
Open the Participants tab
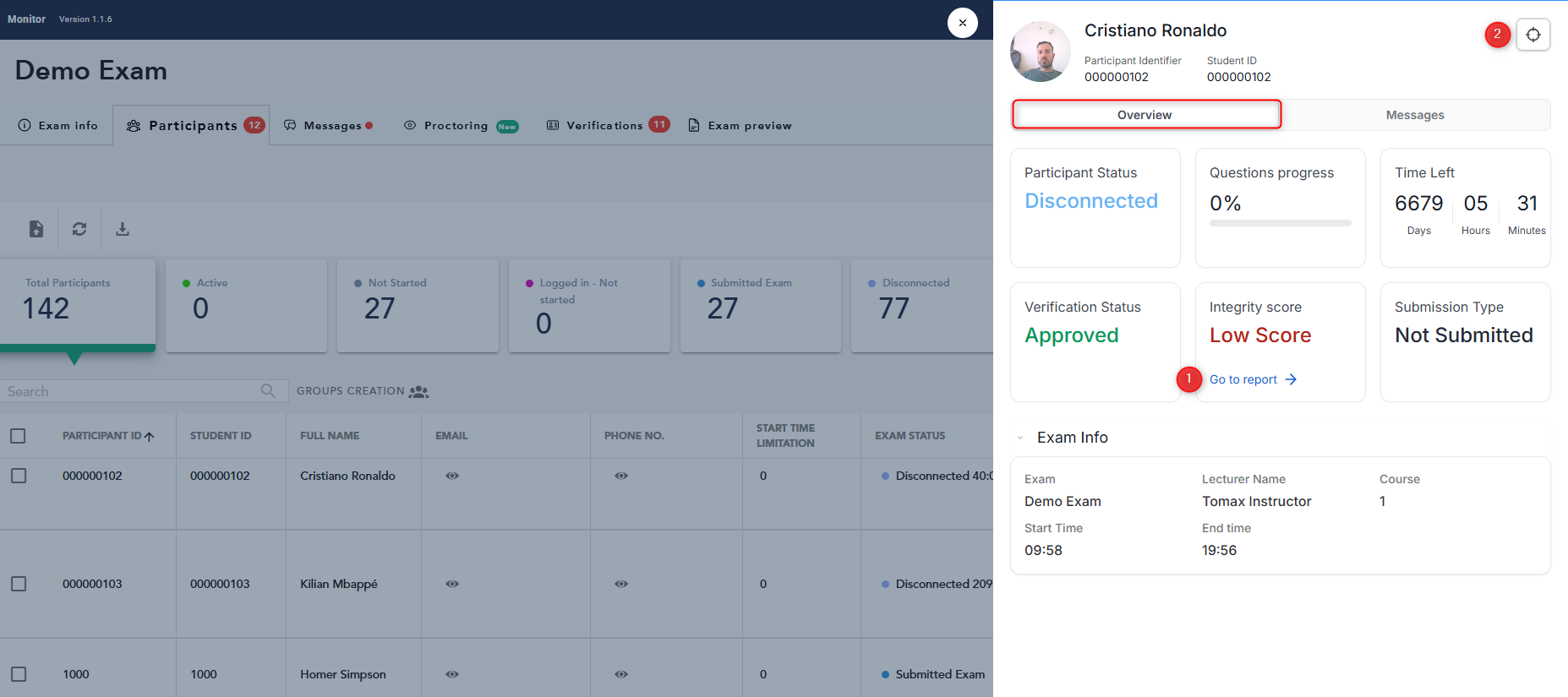(x=191, y=125)
